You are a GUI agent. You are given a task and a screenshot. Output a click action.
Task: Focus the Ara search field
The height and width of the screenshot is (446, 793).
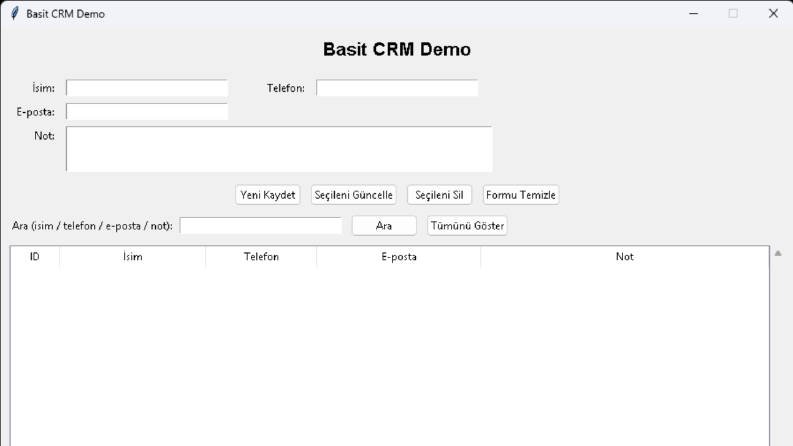coord(261,226)
